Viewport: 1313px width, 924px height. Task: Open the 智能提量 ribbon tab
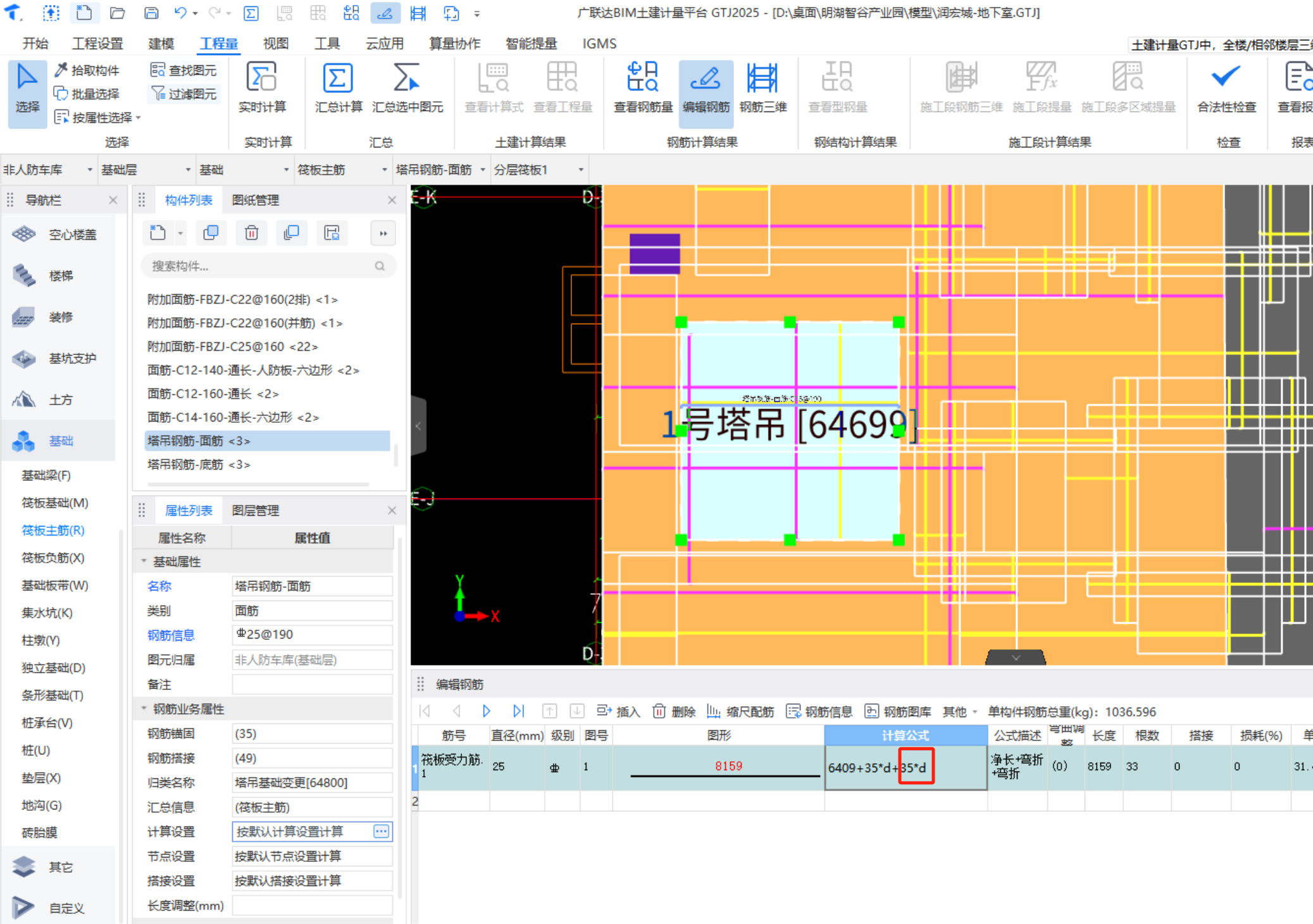[x=531, y=43]
